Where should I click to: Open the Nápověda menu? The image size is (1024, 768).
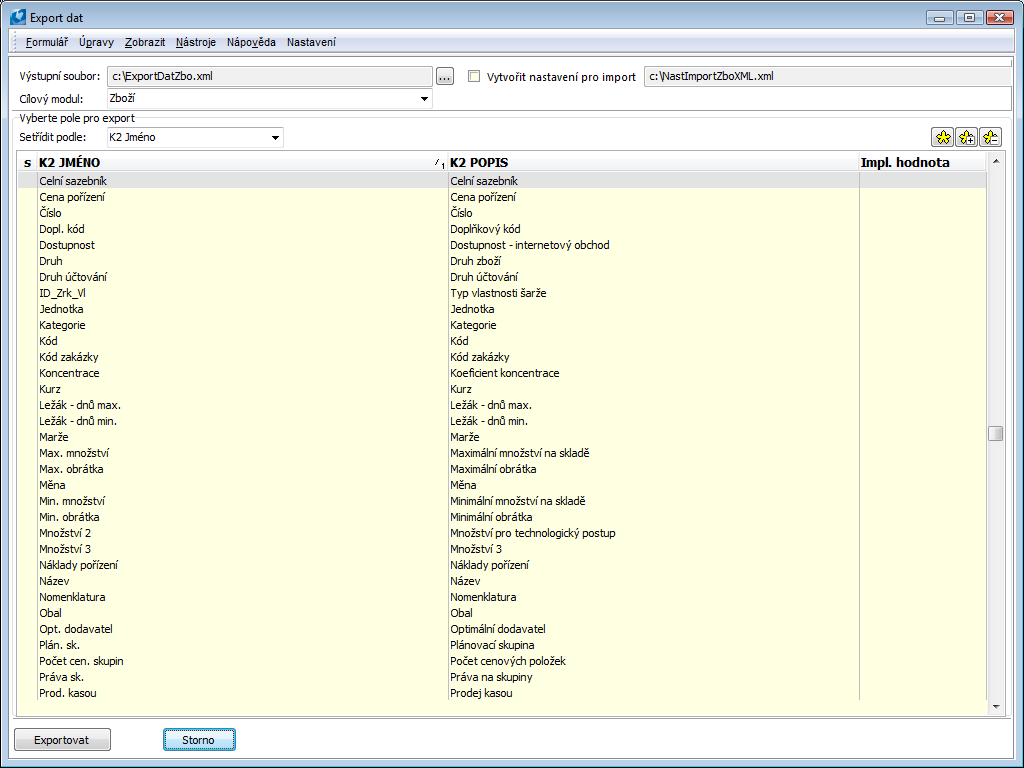click(x=250, y=42)
